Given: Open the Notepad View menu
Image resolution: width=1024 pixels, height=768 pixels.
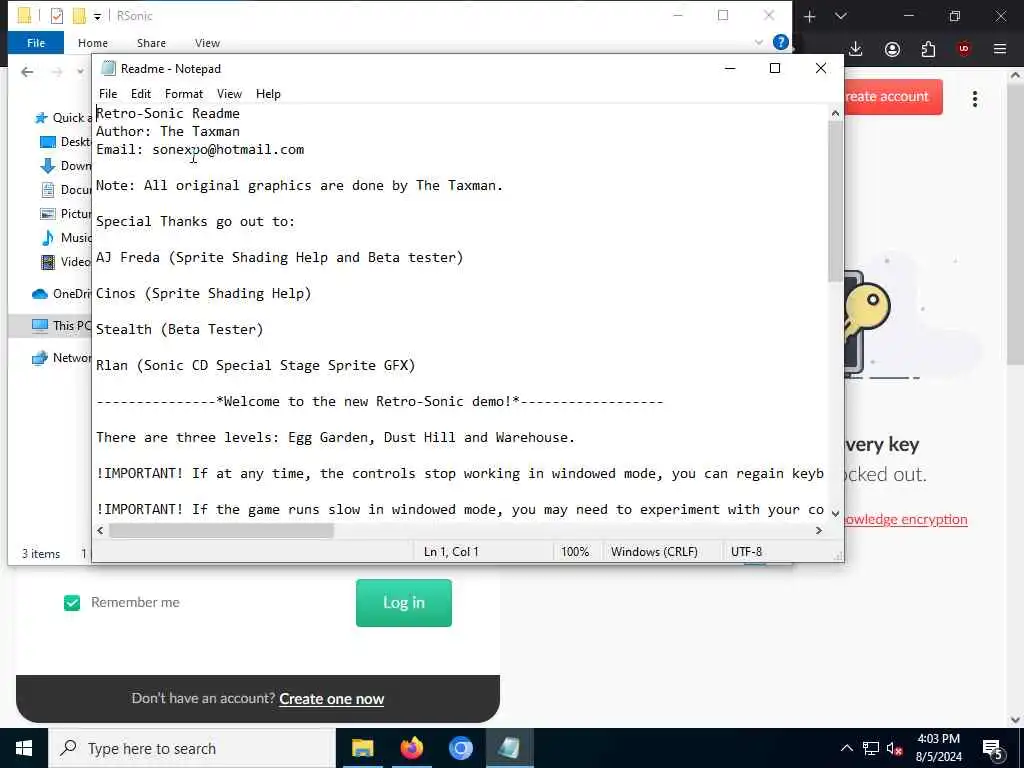Looking at the screenshot, I should pos(229,94).
